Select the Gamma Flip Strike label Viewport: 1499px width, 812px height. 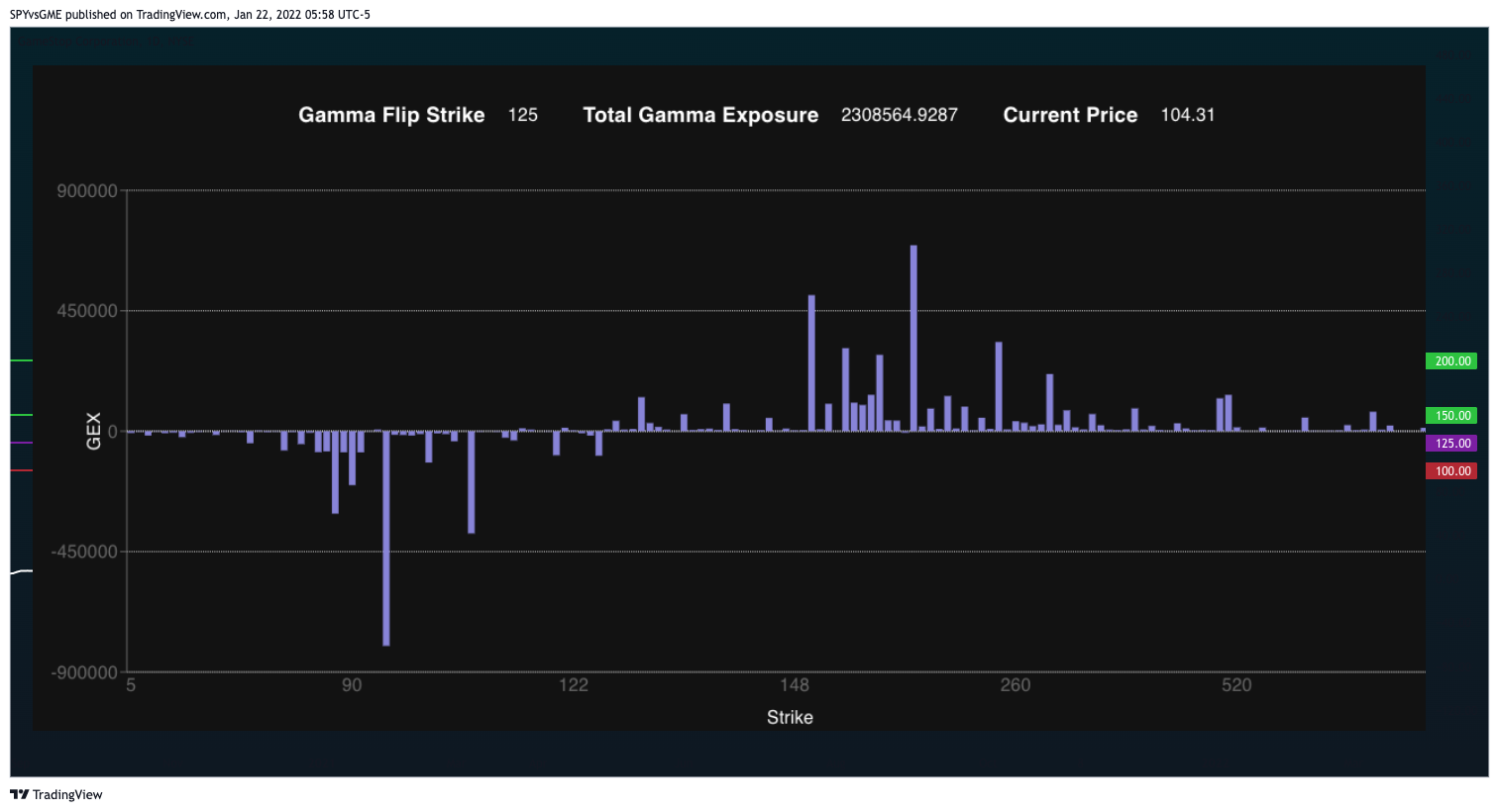(x=391, y=115)
